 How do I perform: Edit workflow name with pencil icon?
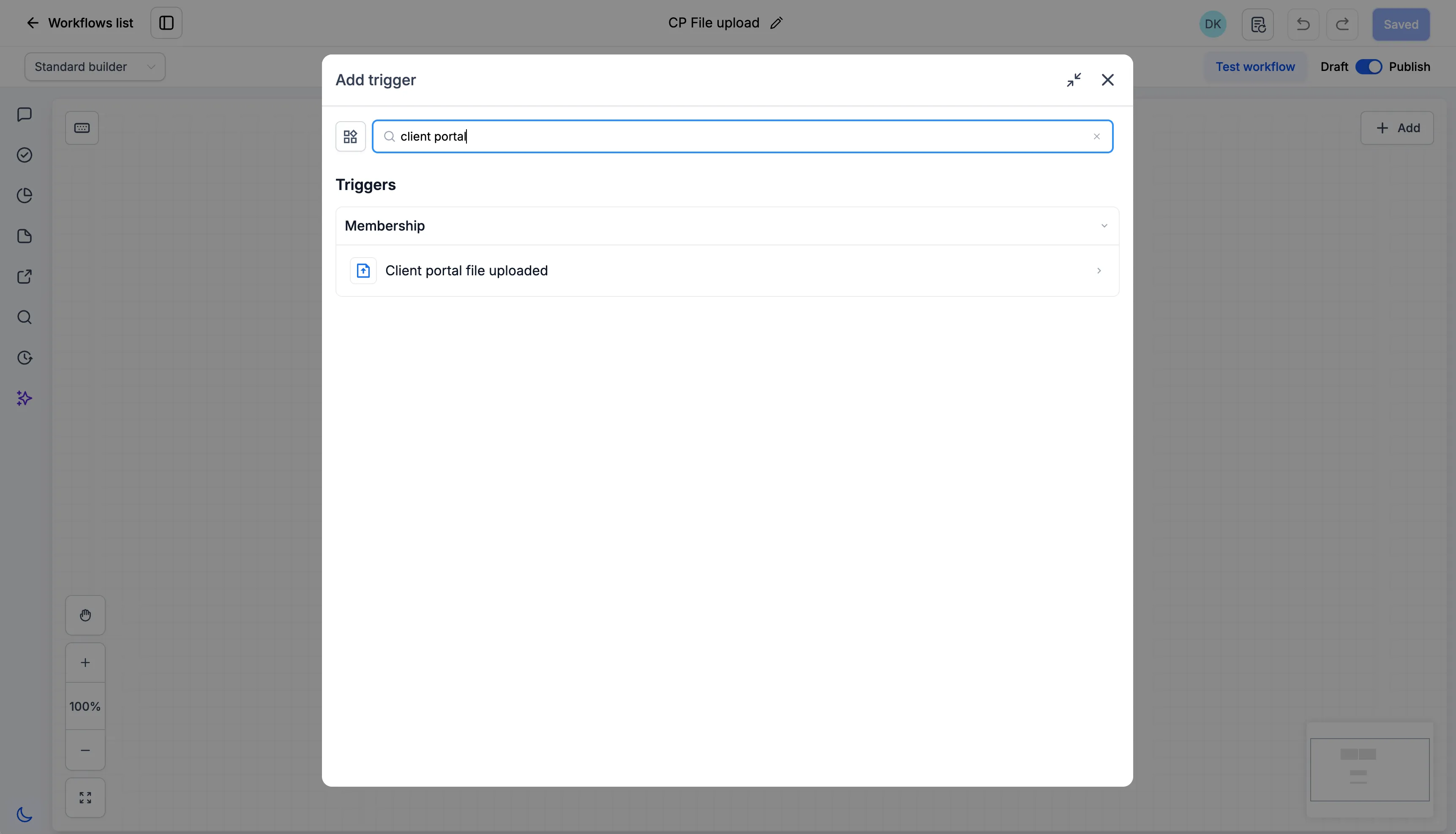coord(777,23)
